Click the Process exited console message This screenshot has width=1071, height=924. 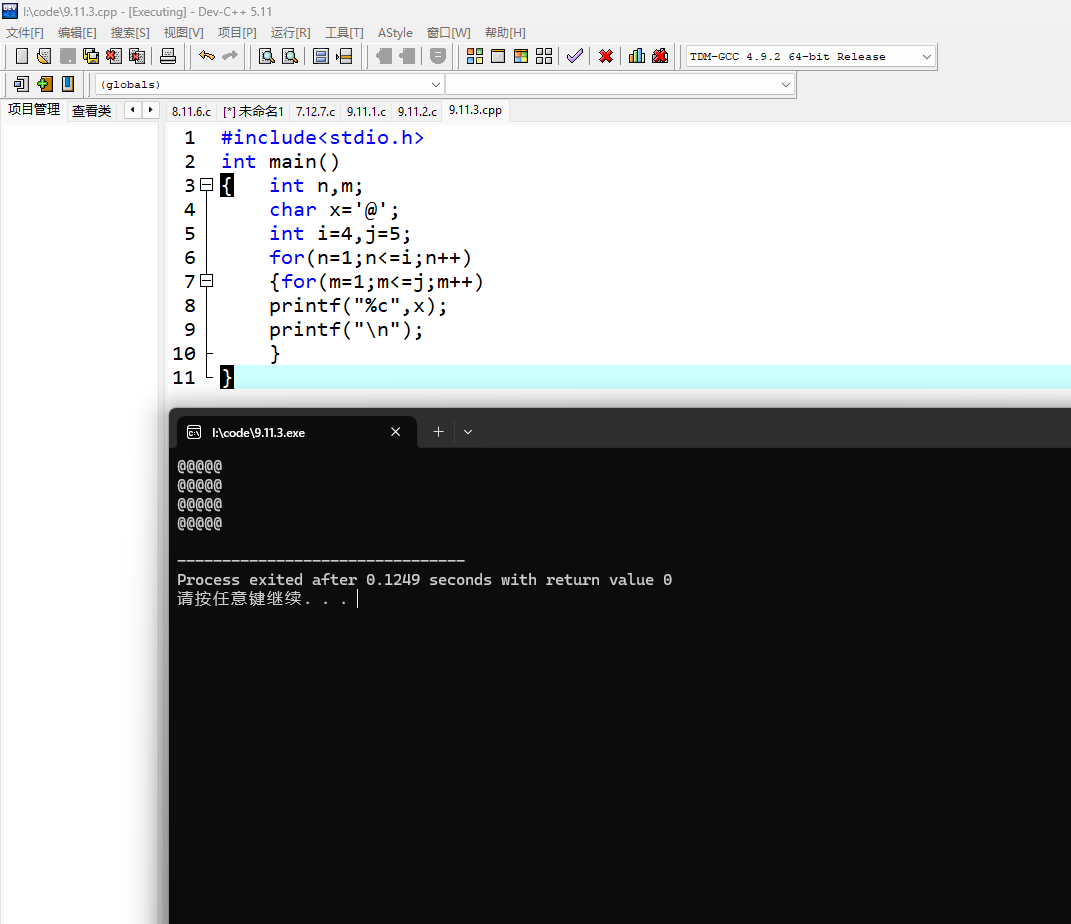424,580
